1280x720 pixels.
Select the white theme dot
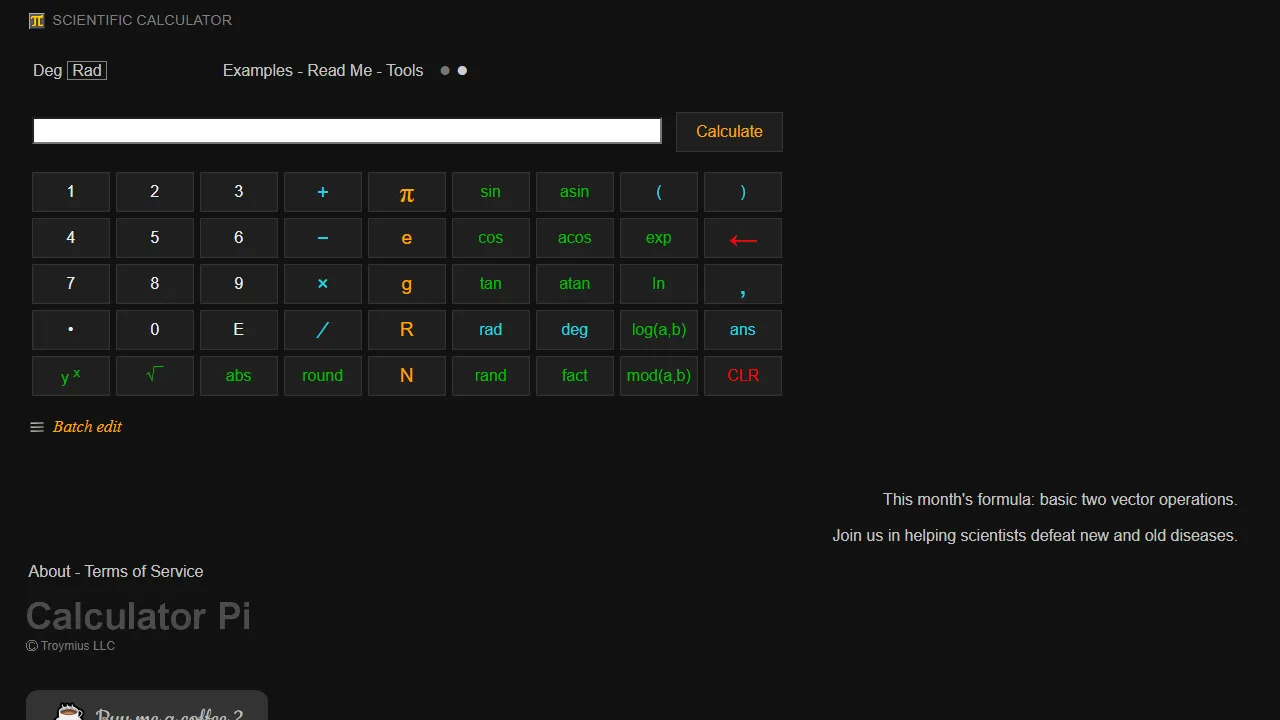[x=462, y=70]
